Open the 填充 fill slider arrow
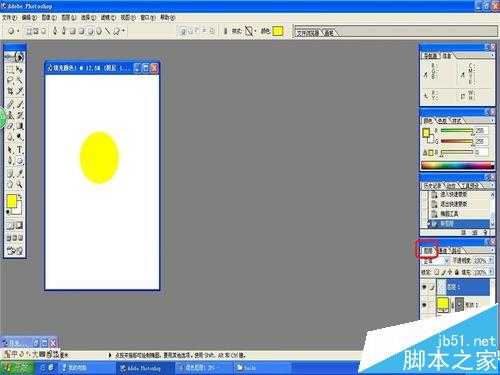The image size is (500, 375). click(x=491, y=272)
